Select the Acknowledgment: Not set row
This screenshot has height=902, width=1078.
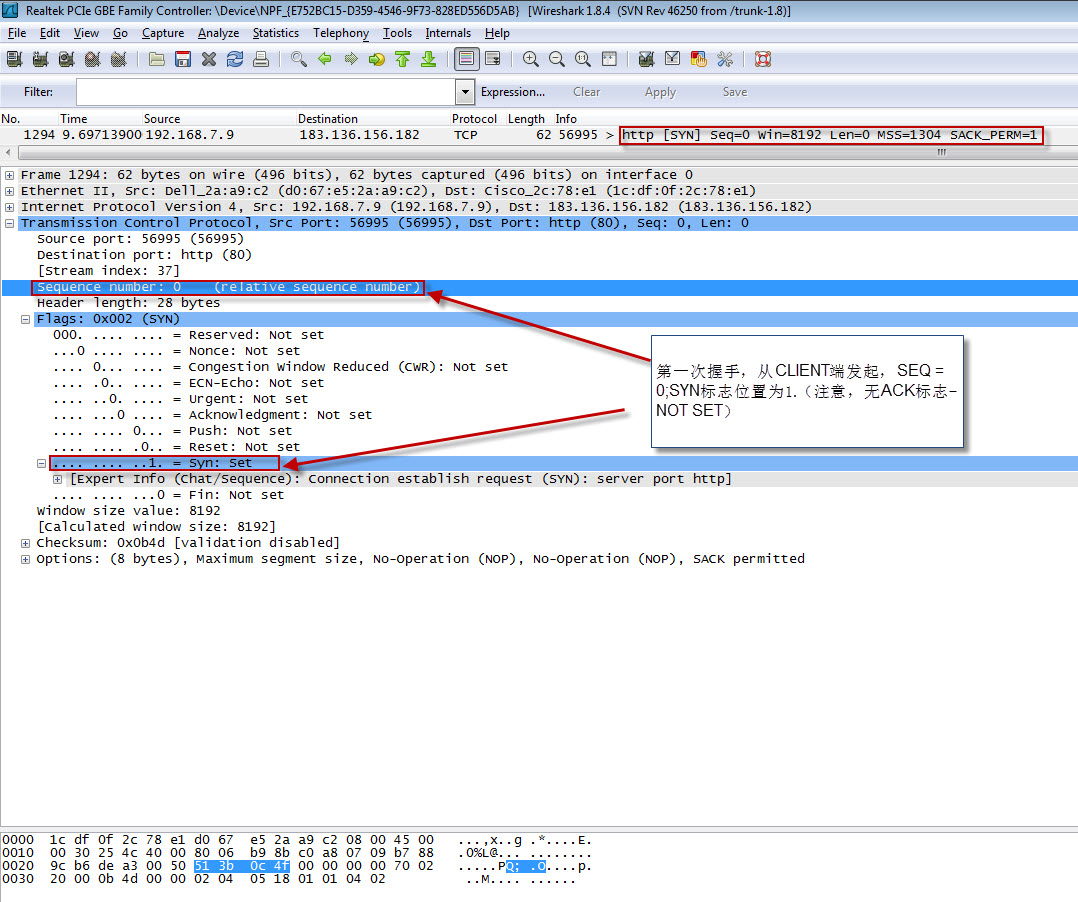pos(212,415)
